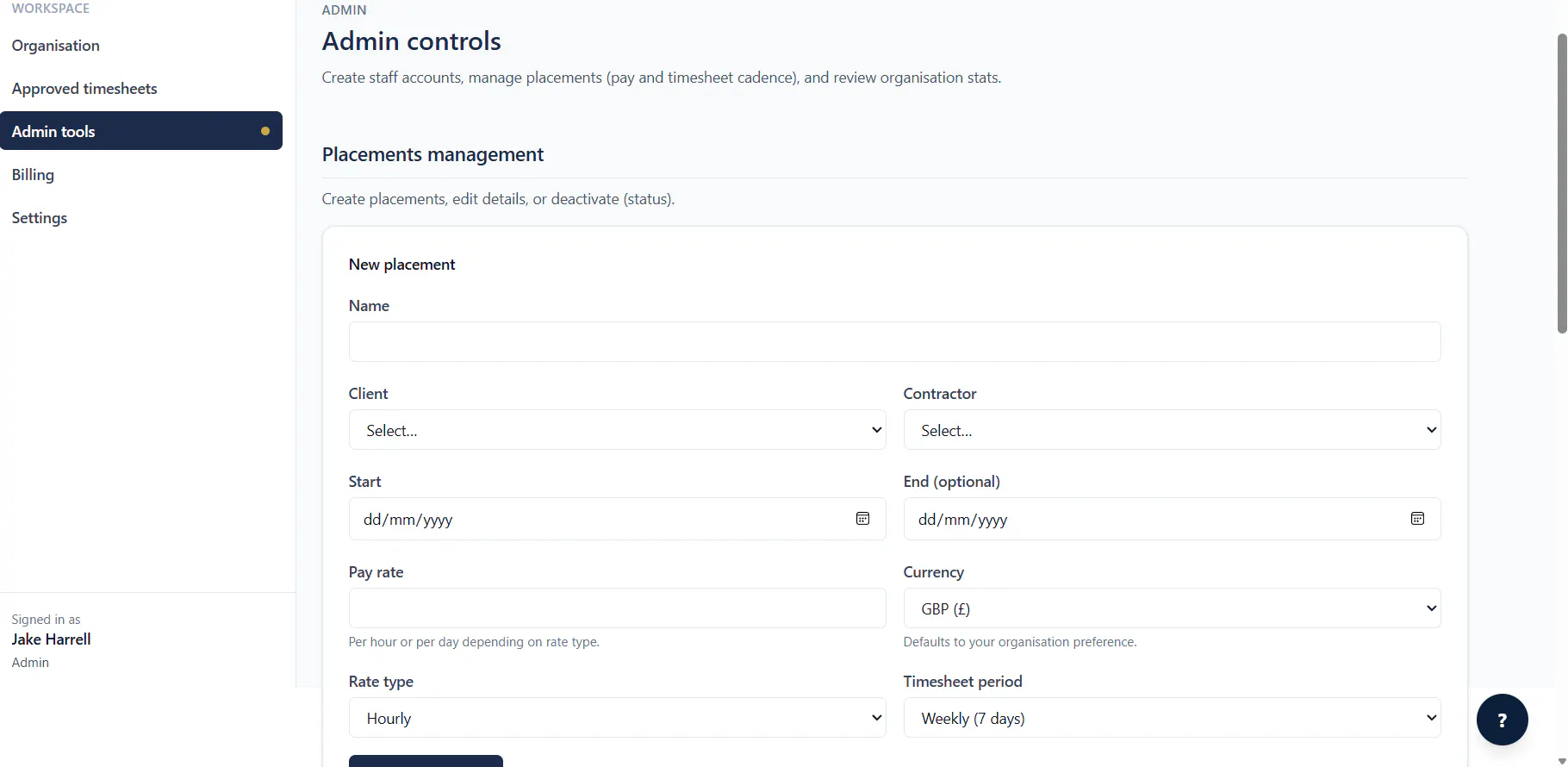The image size is (1568, 767).
Task: Click the End (optional) date field
Action: [x=1172, y=519]
